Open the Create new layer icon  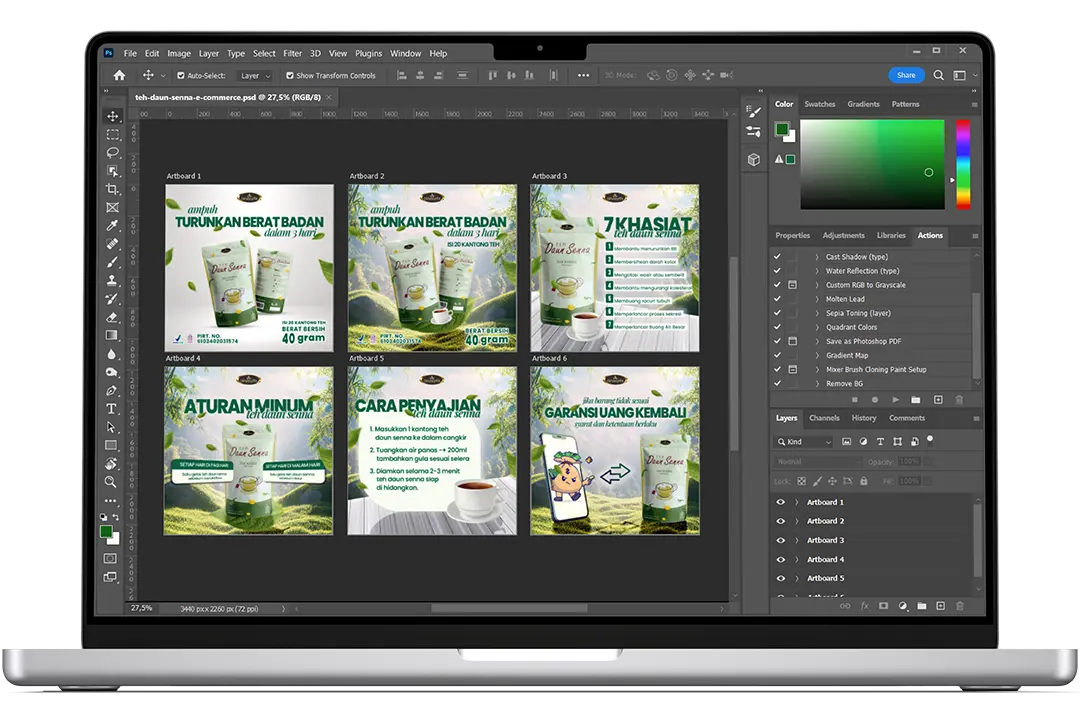point(940,606)
